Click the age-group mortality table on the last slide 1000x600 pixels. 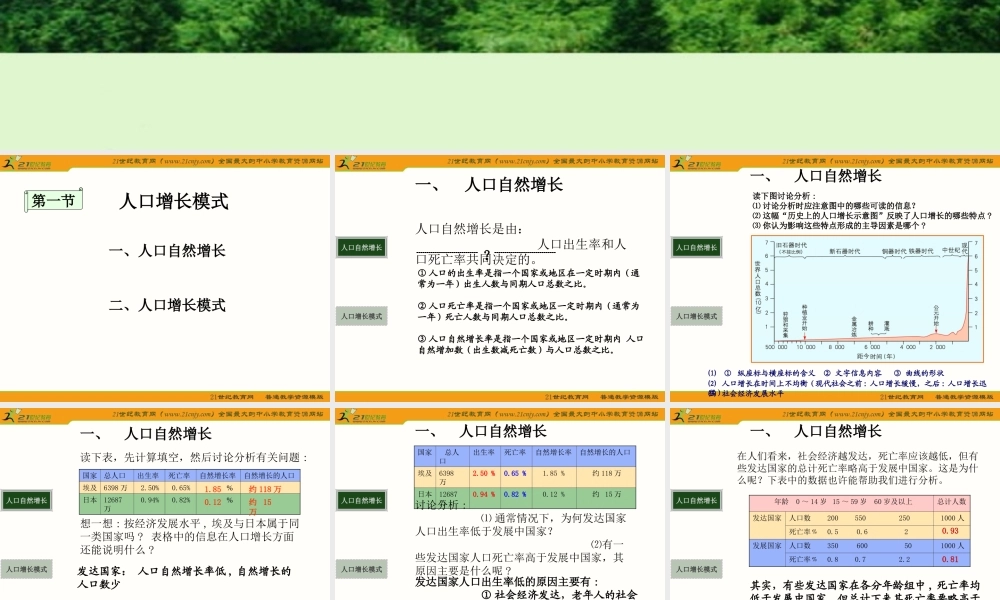point(860,530)
